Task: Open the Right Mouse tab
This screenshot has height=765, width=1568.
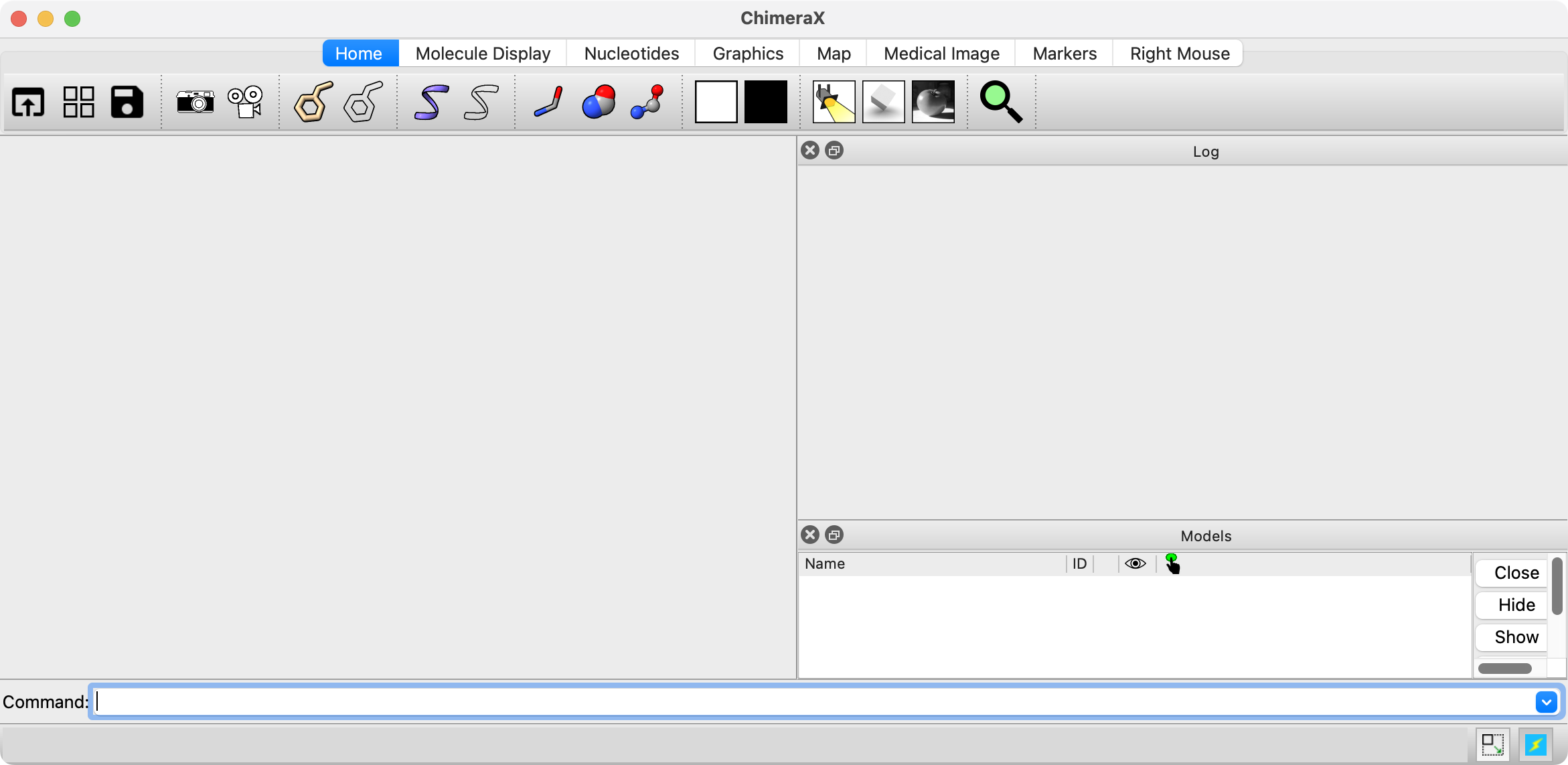Action: 1179,54
